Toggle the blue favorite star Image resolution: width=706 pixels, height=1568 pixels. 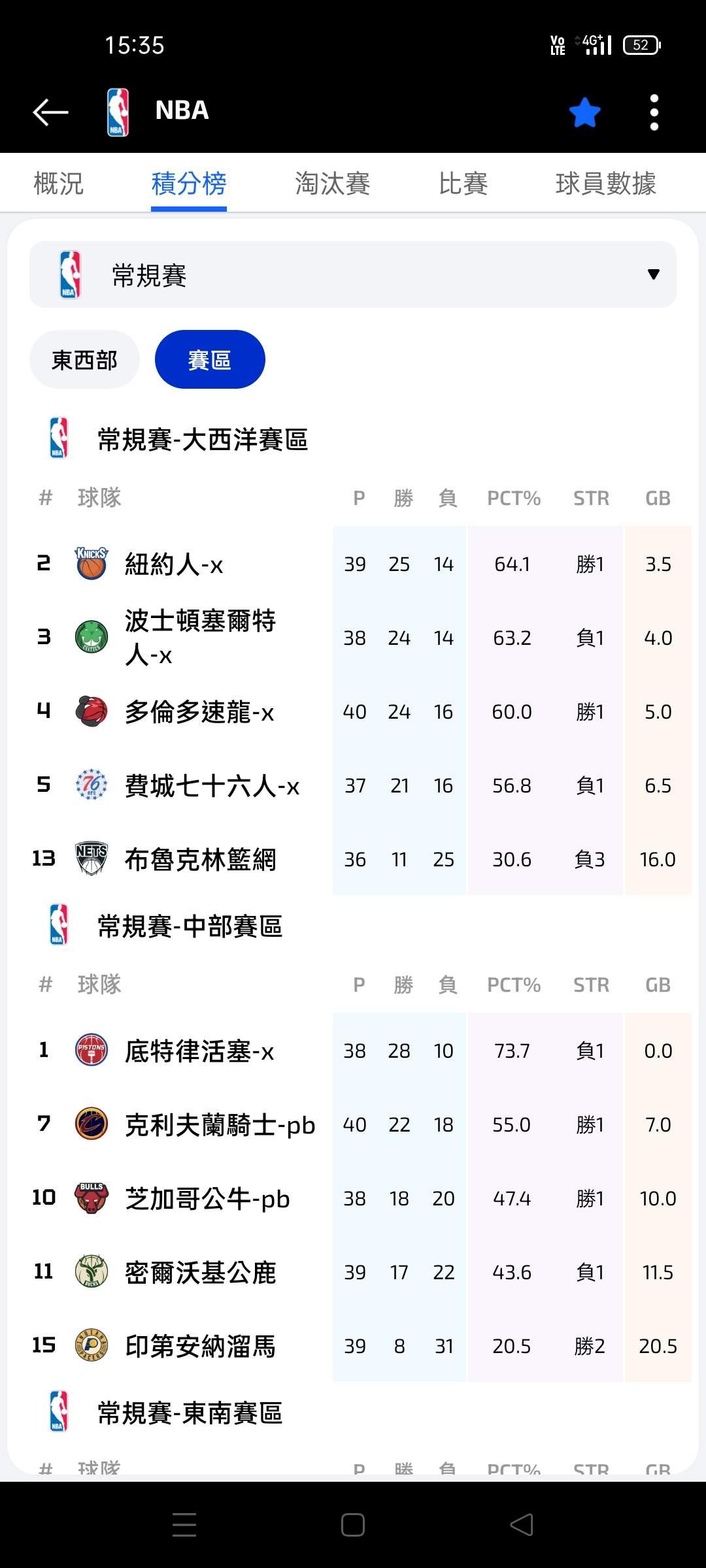[x=584, y=112]
